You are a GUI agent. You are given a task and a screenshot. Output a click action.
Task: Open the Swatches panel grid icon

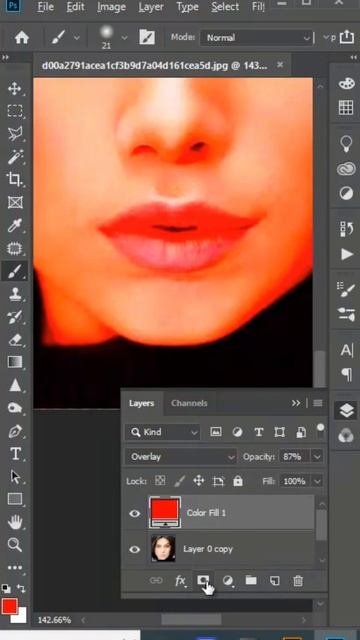click(346, 107)
